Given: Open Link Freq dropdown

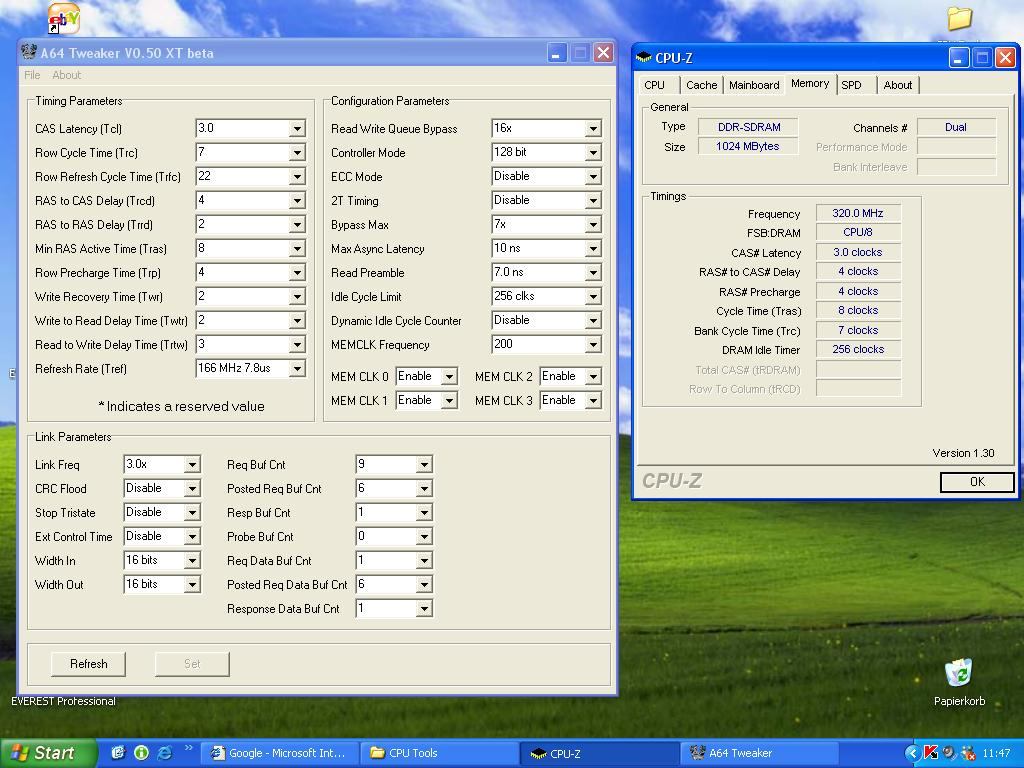Looking at the screenshot, I should click(192, 464).
